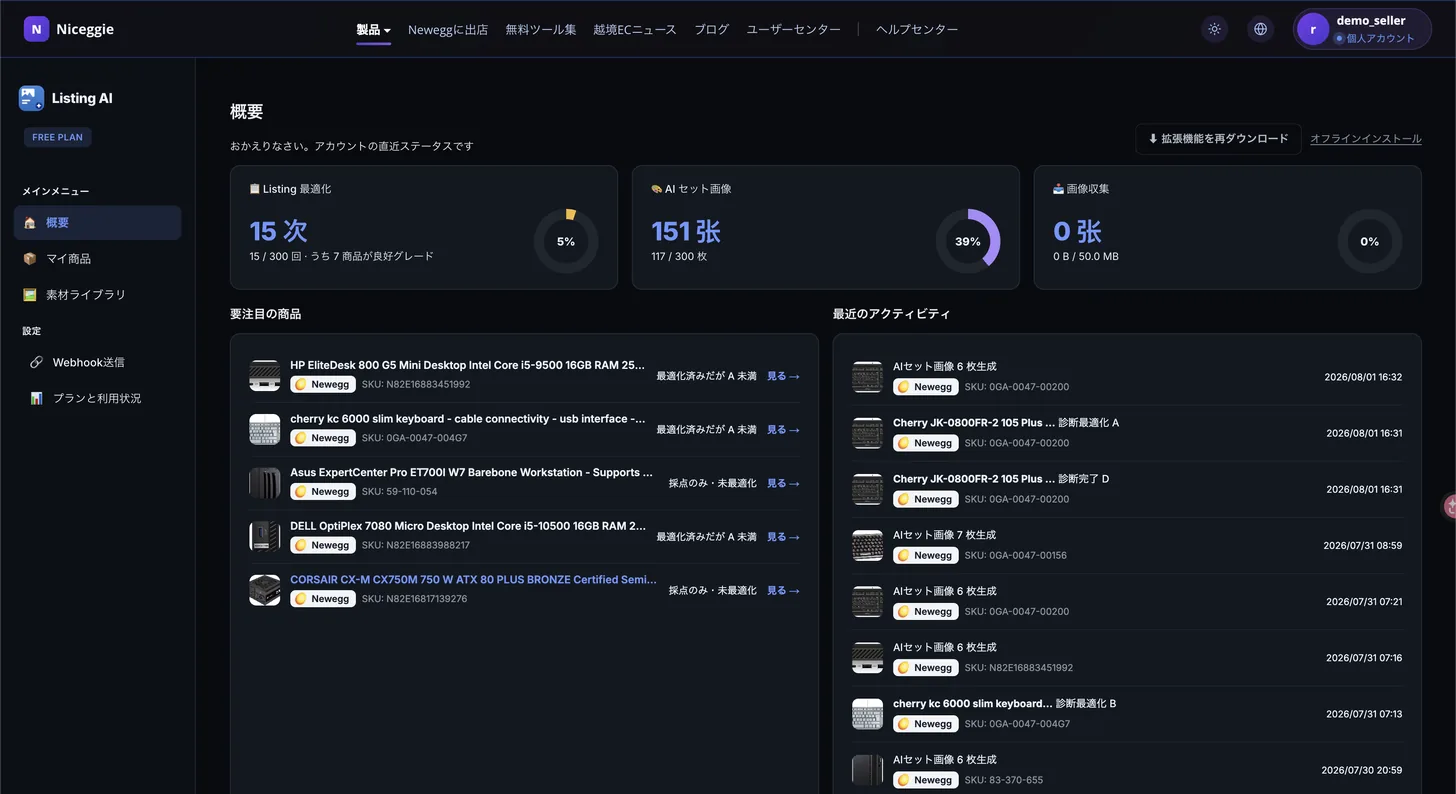Click Newegg badge of the 08:59 activity
1456x794 pixels.
[x=926, y=555]
